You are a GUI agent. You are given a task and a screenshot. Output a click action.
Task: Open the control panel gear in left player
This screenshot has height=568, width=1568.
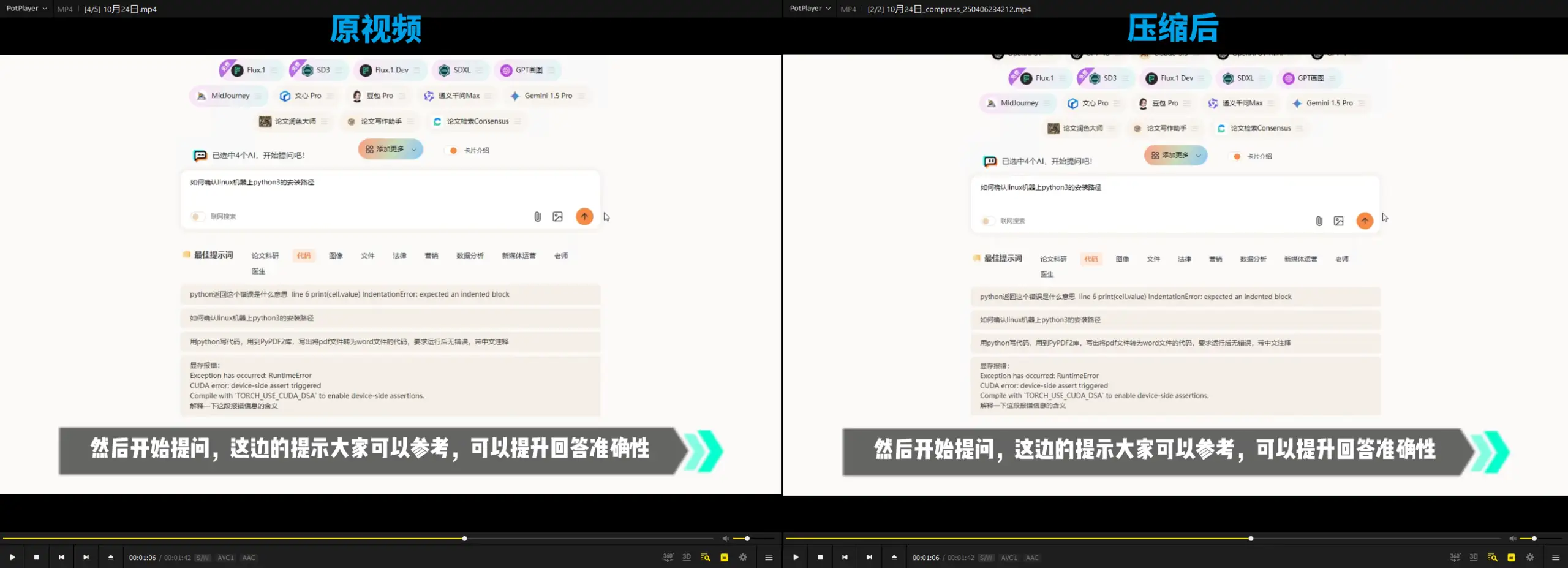[743, 557]
